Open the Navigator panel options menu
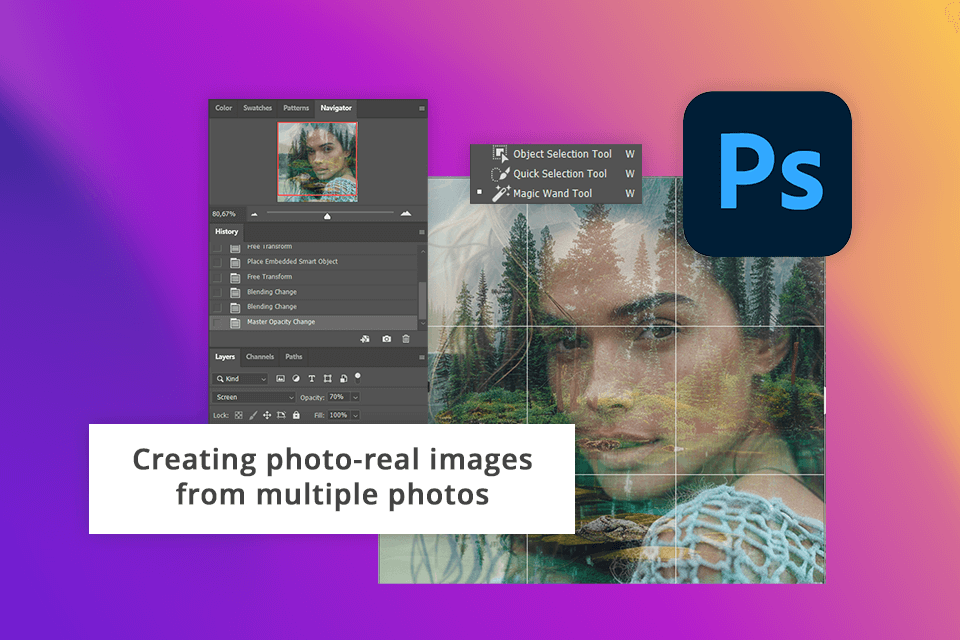This screenshot has height=640, width=960. (x=421, y=108)
